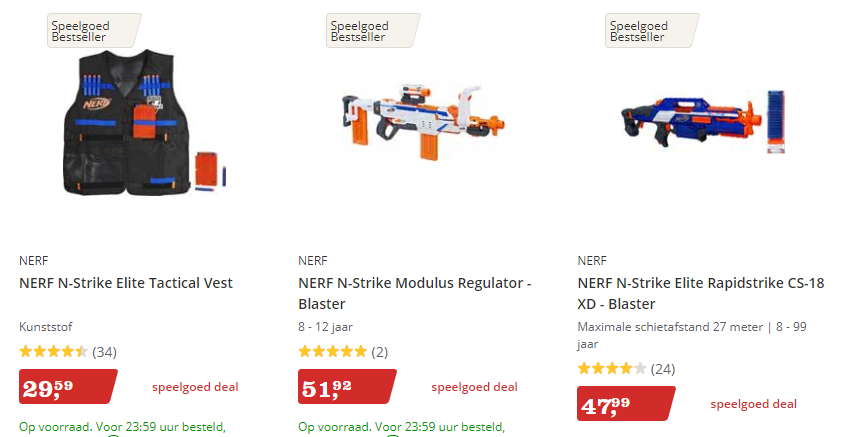Viewport: 856px width, 437px height.
Task: Click the star rating of the Tactical Vest
Action: pos(53,352)
